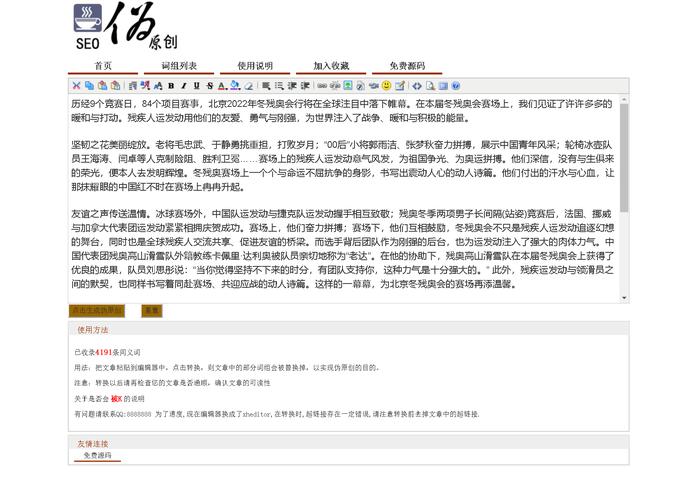The height and width of the screenshot is (500, 688).
Task: Toggle strikethrough formatting in the editor
Action: pos(210,86)
